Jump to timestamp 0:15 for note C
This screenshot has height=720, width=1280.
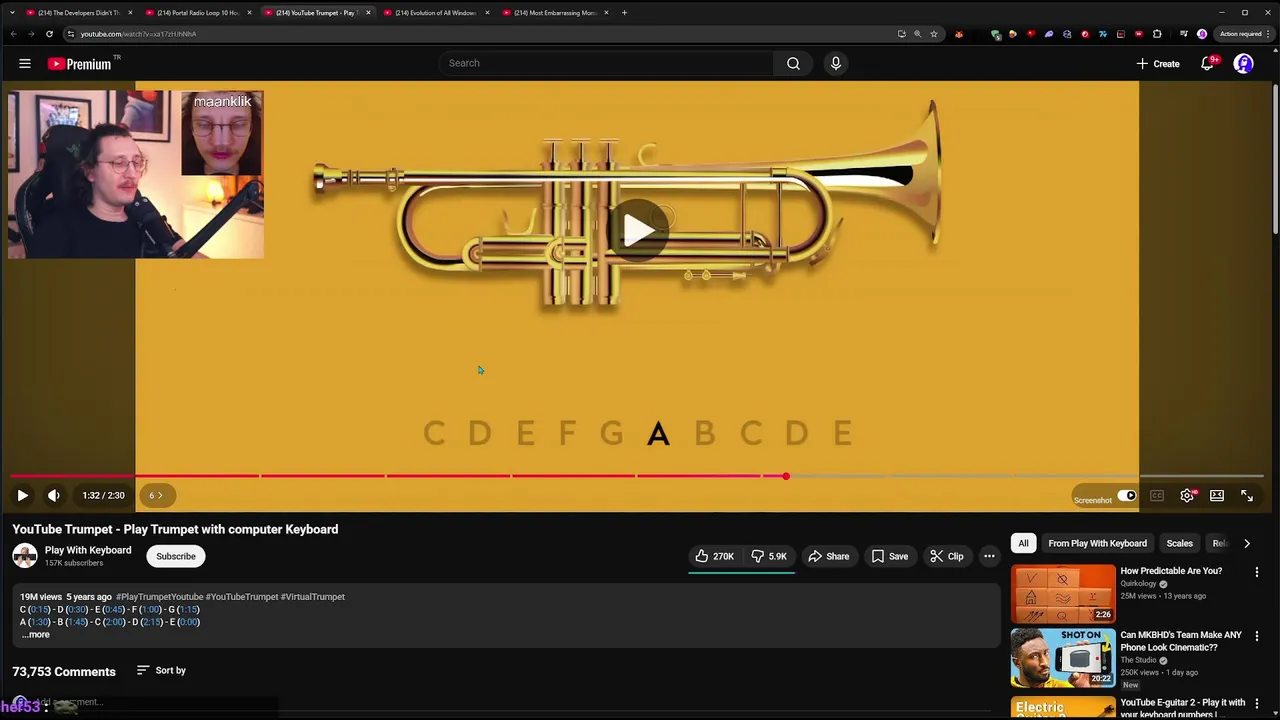pos(39,609)
